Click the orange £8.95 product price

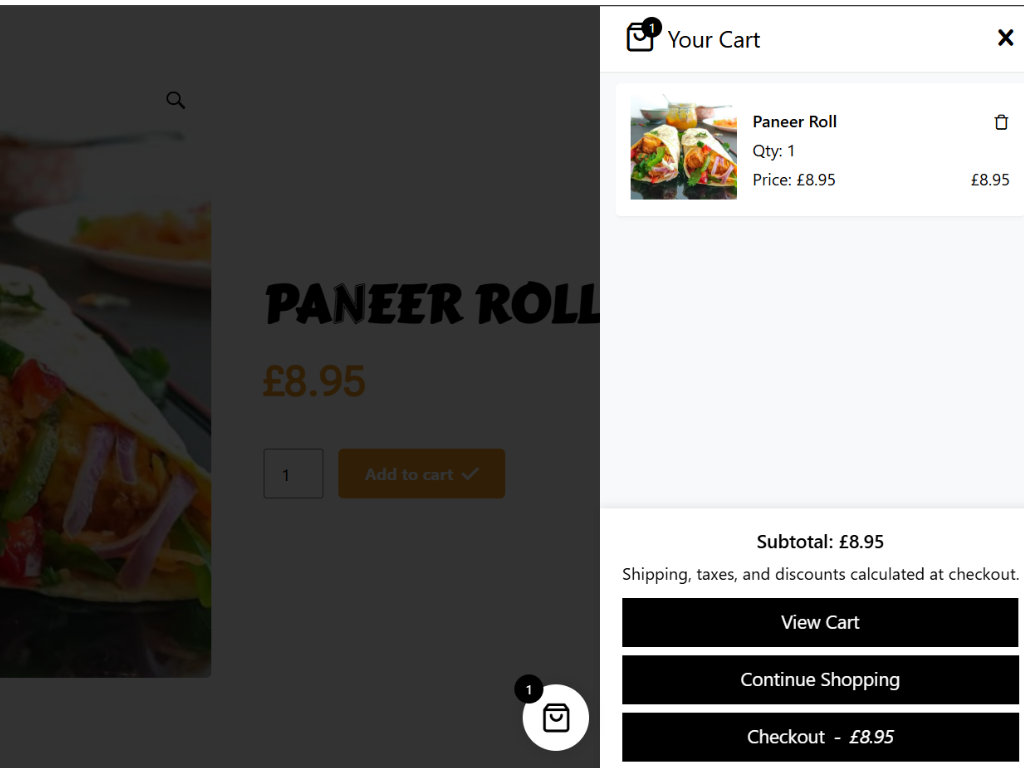[314, 381]
